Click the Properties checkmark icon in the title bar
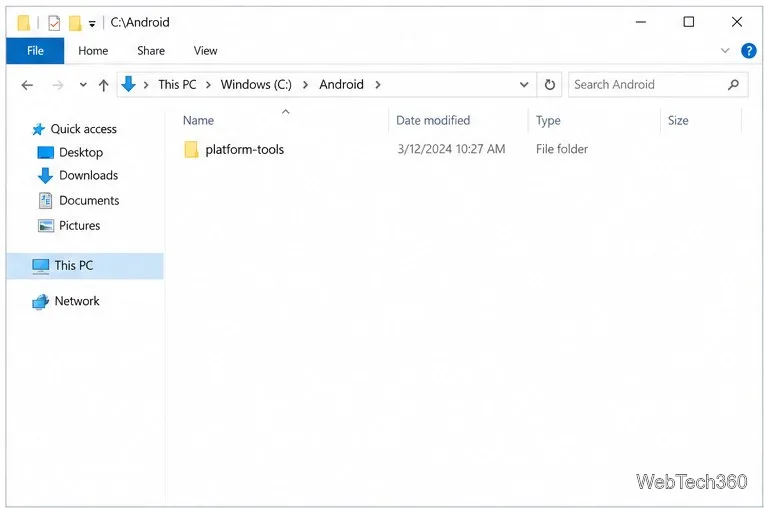 point(54,22)
